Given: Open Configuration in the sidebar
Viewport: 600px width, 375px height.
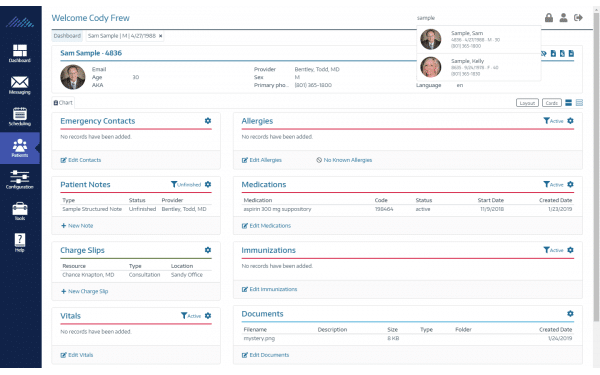Looking at the screenshot, I should coord(20,180).
